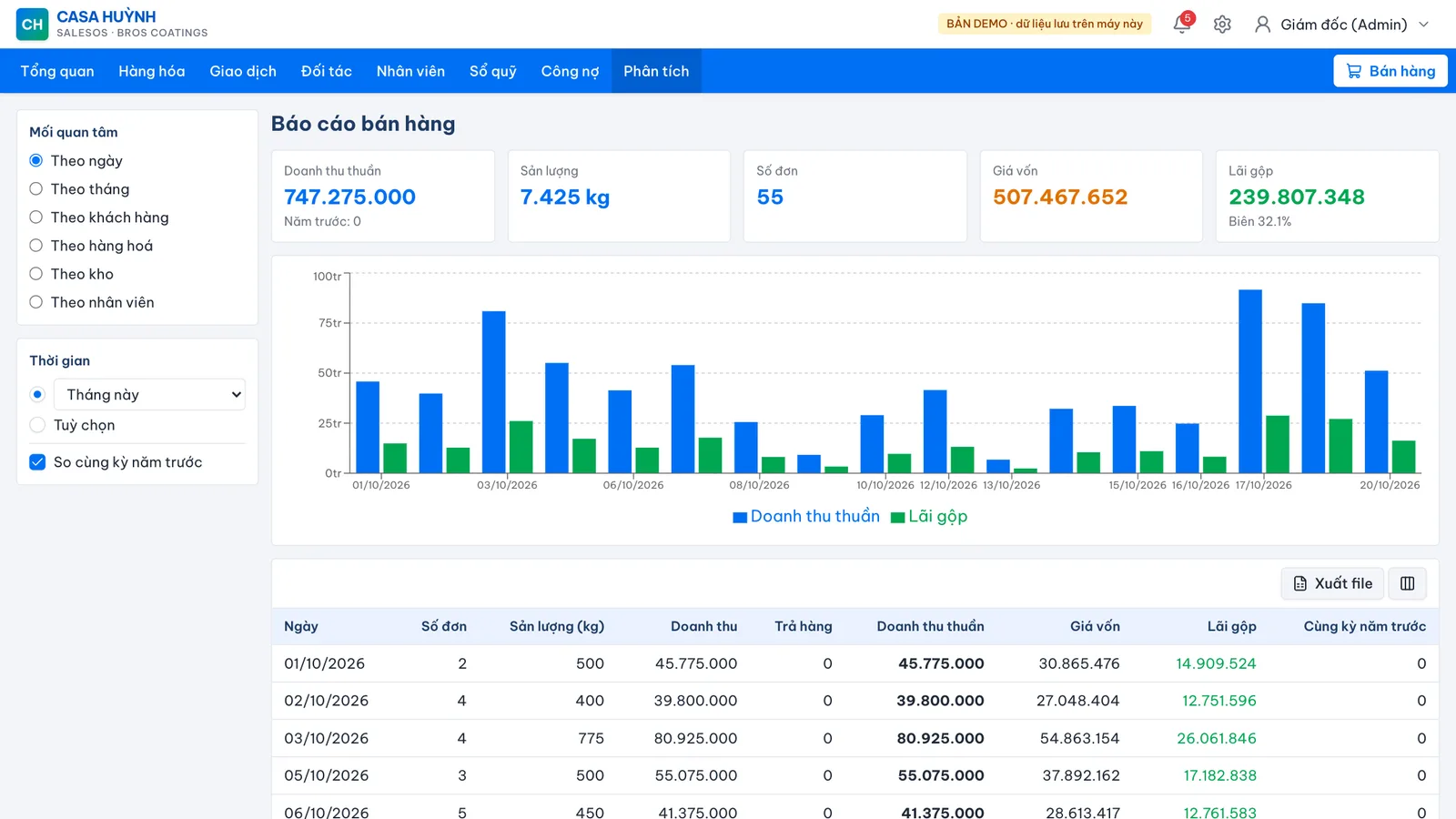The width and height of the screenshot is (1456, 819).
Task: Toggle the table columns layout icon
Action: tap(1407, 583)
